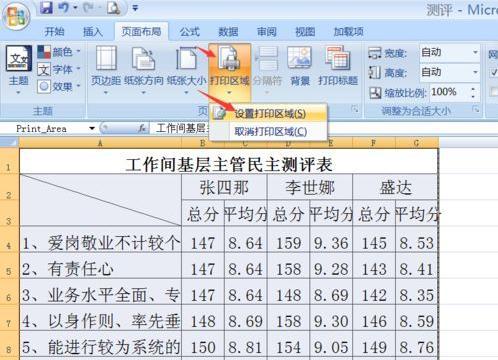Screen dimensions: 498x360
Task: Switch to the 页面布局 tab
Action: tap(141, 32)
